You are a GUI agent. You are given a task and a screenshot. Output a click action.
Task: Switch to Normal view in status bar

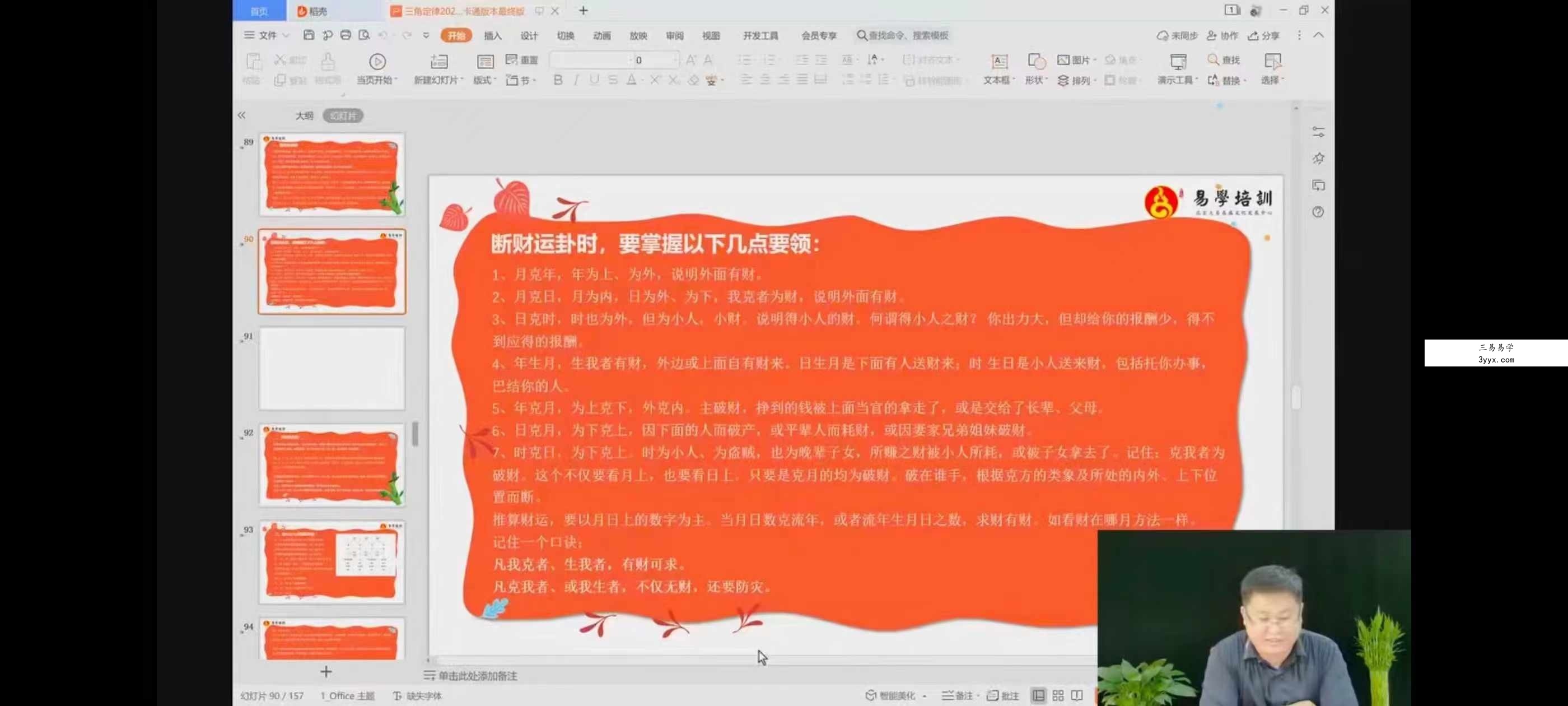click(x=1038, y=696)
